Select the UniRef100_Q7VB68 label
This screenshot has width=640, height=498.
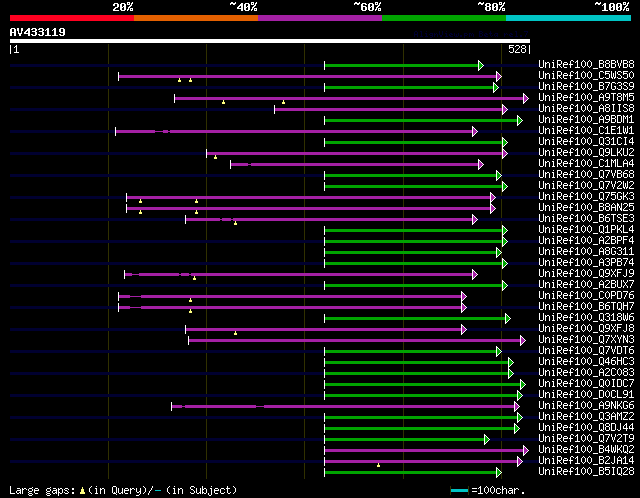pos(586,174)
